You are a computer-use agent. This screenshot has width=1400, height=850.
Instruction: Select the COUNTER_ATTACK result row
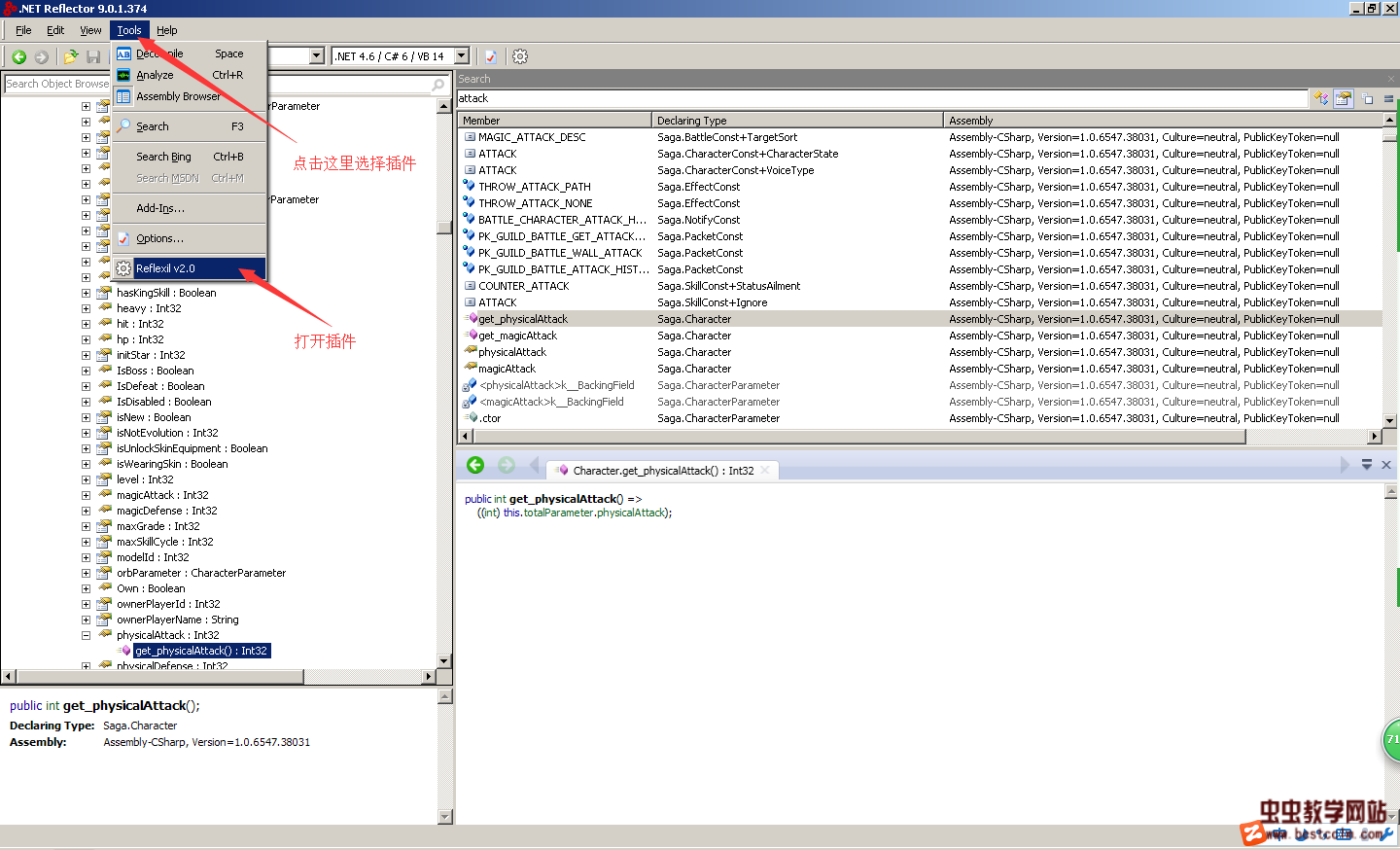click(x=920, y=286)
